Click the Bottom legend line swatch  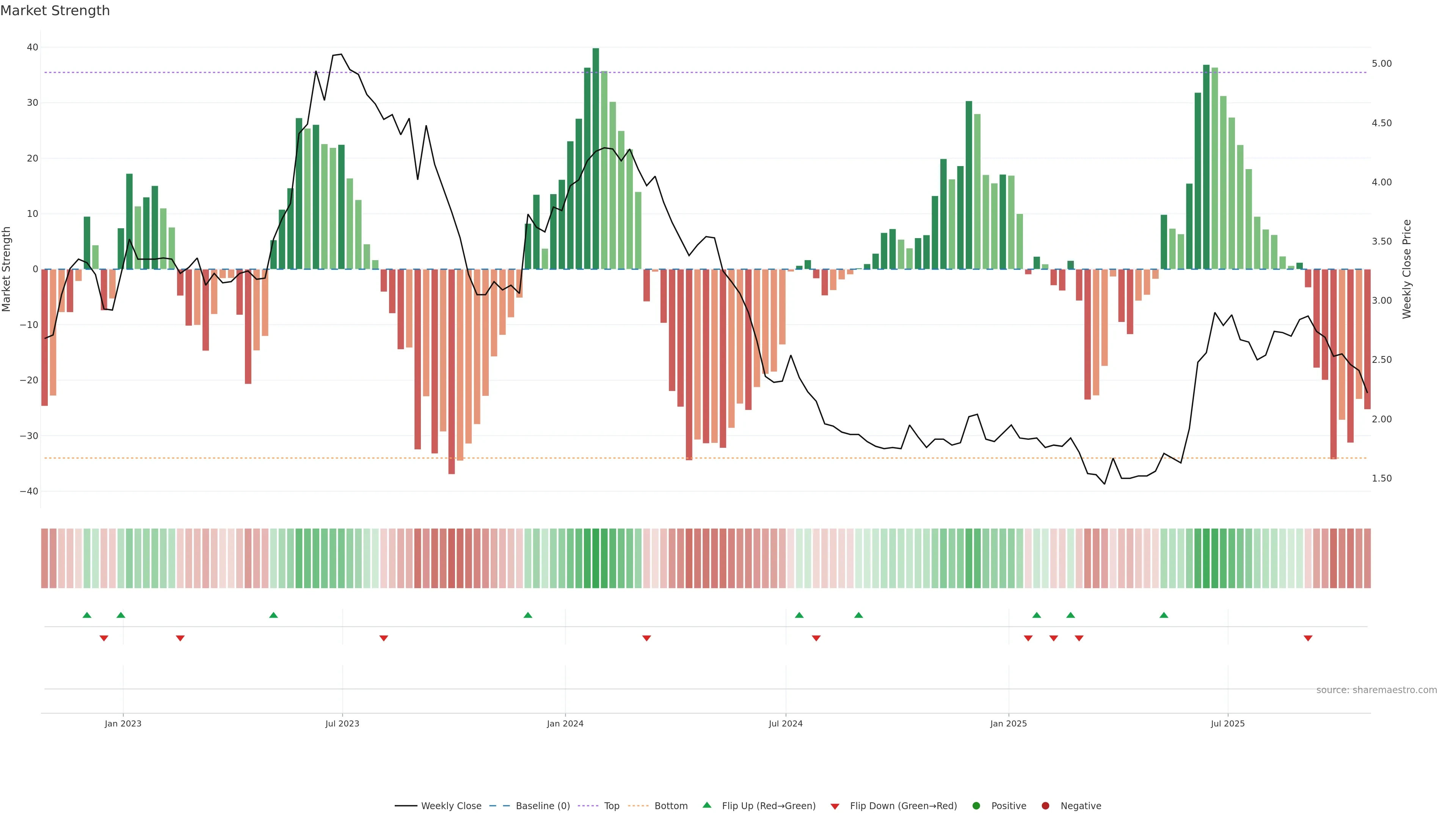coord(638,805)
